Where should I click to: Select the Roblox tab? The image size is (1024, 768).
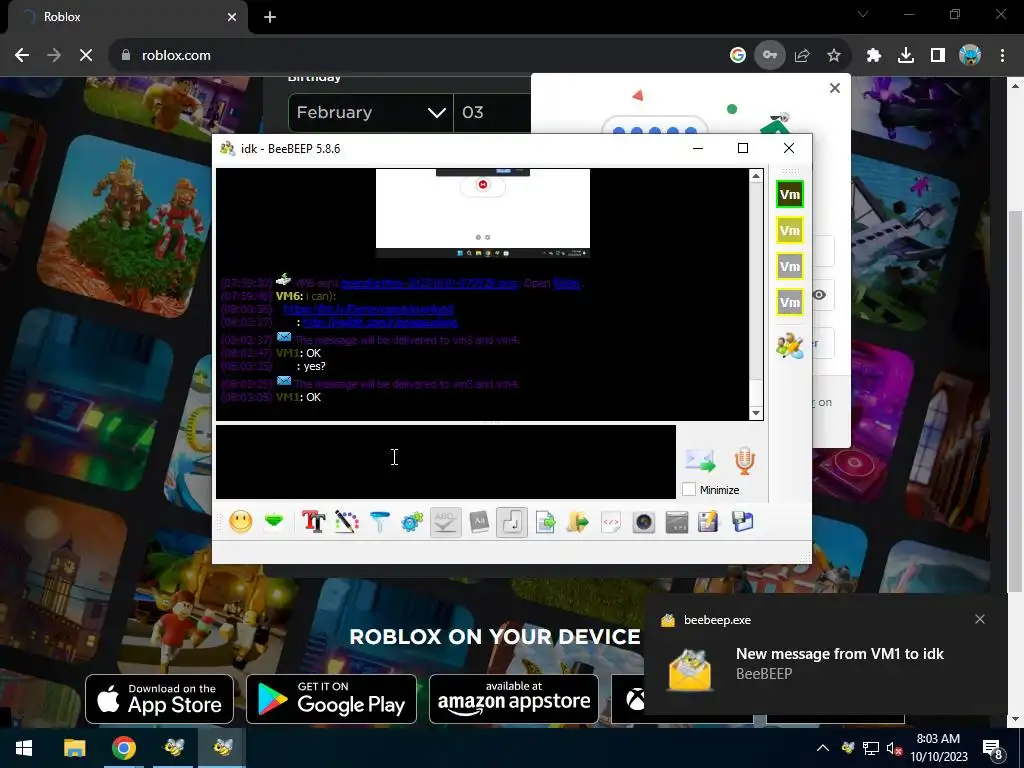pos(127,17)
